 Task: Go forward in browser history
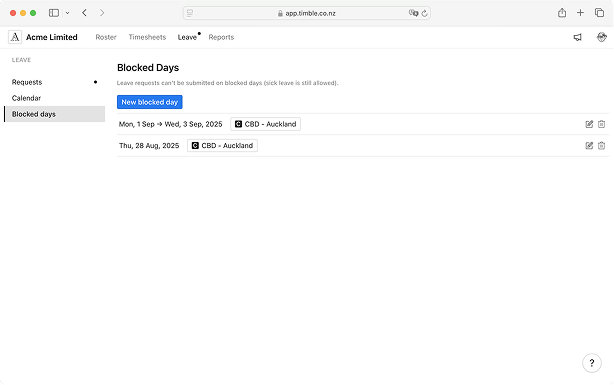[x=102, y=13]
